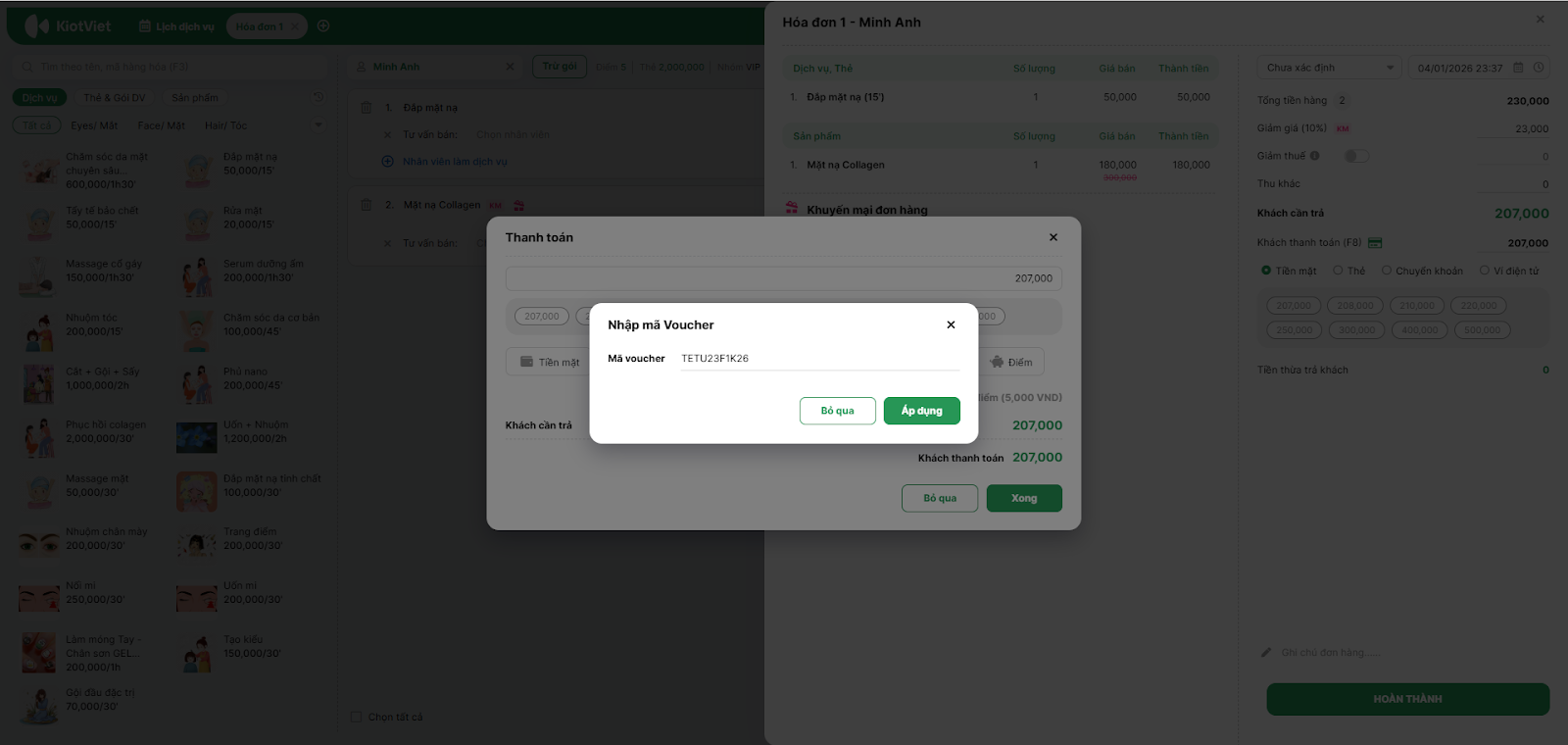Close the Nhập mã Voucher dialog

(951, 324)
